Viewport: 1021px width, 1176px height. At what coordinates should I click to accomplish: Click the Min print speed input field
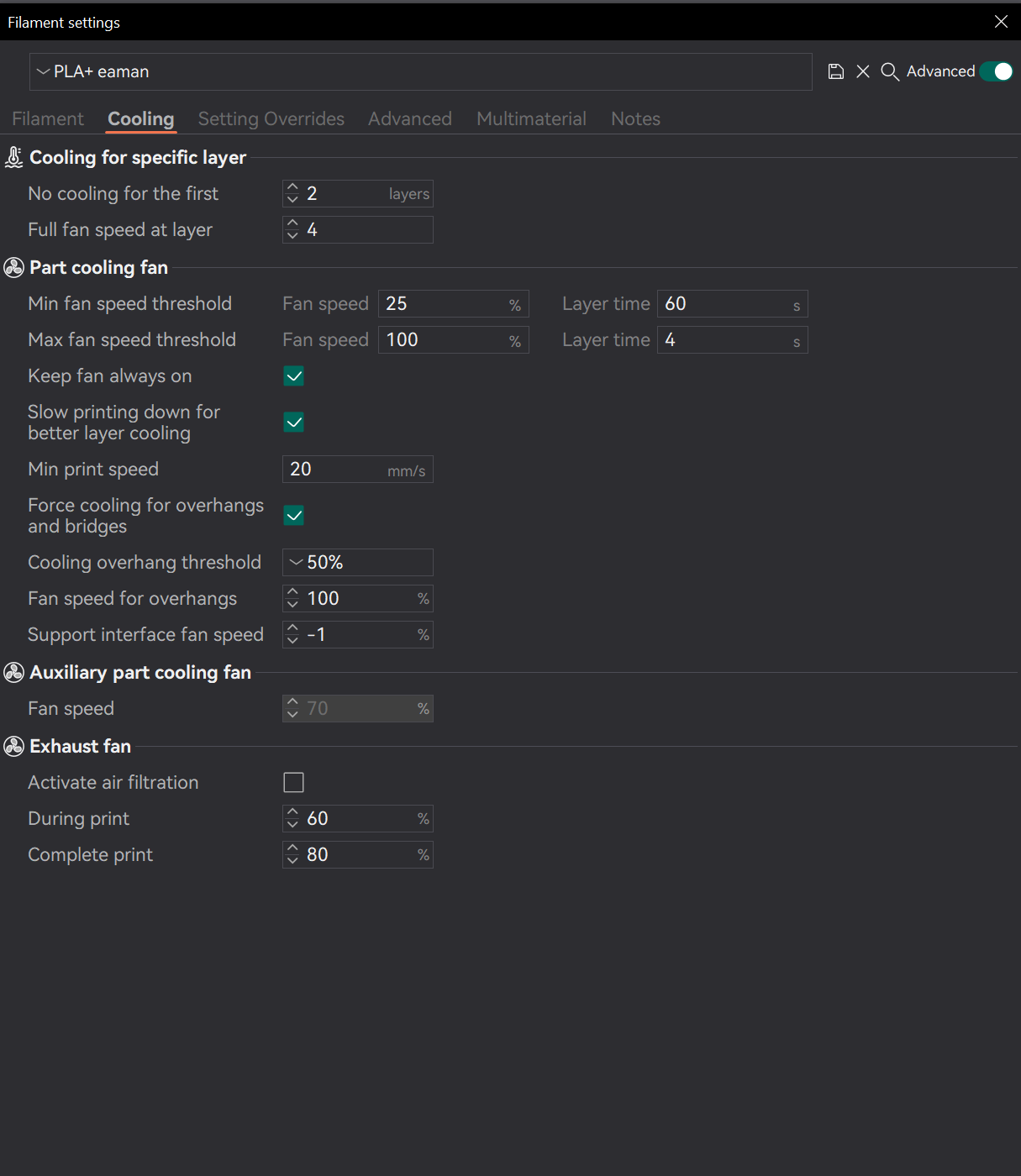click(336, 470)
